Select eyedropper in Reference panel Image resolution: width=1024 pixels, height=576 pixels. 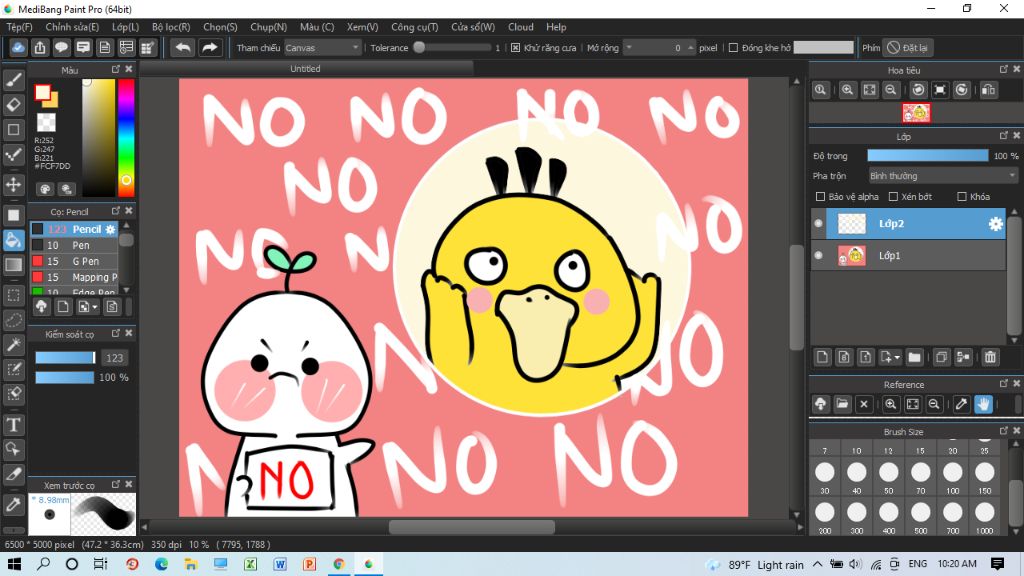[x=961, y=404]
